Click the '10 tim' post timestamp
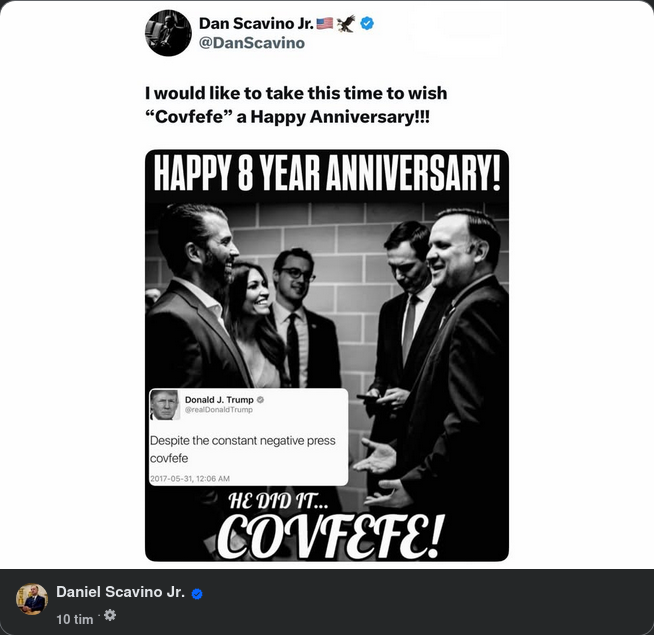Image resolution: width=654 pixels, height=635 pixels. click(75, 619)
